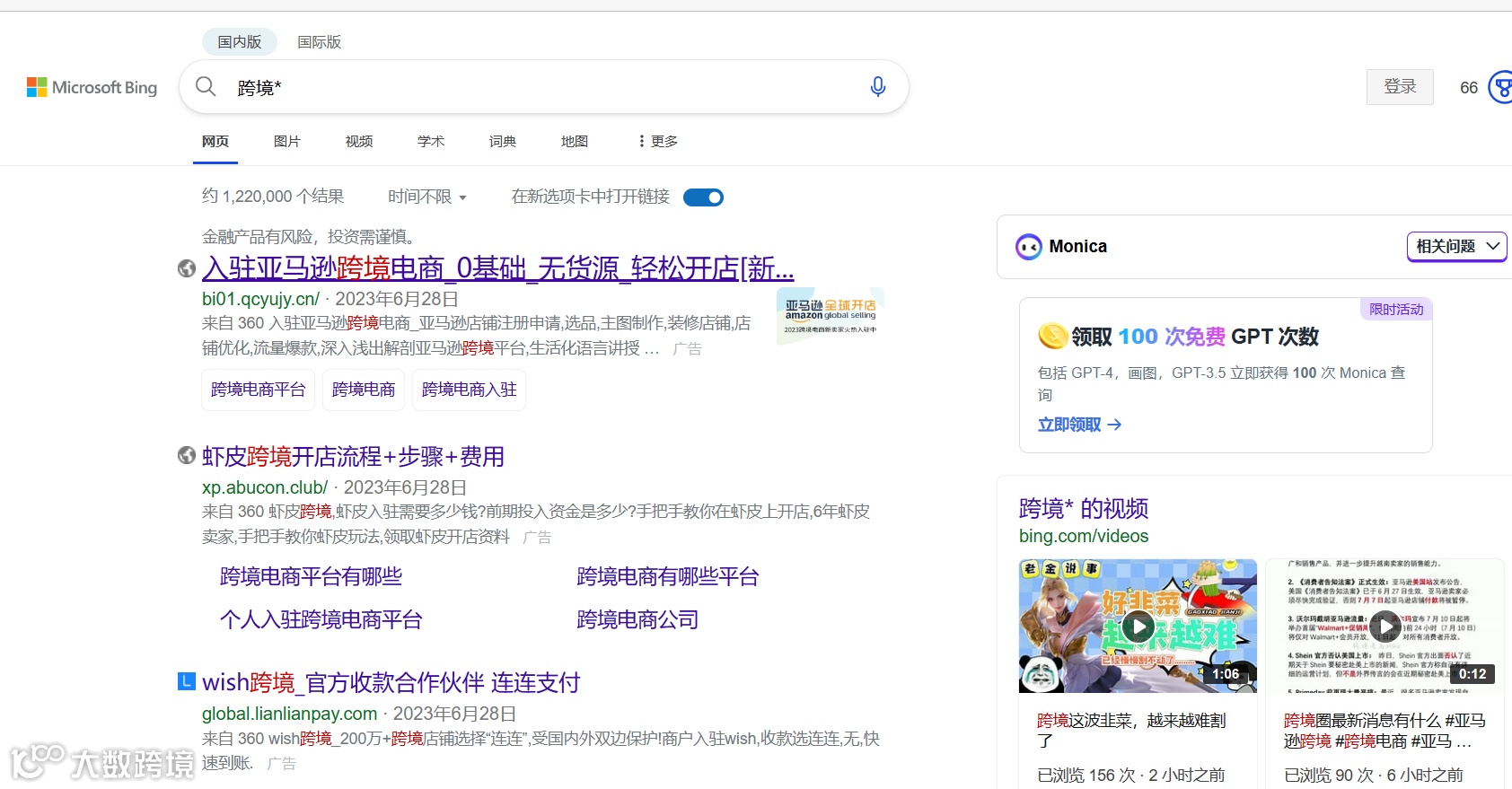
Task: Click the 限时活动 badge
Action: (1396, 309)
